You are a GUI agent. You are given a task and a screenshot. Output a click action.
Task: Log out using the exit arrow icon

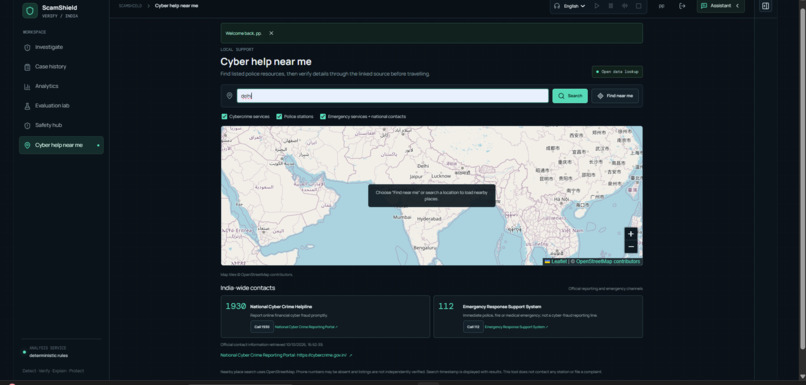point(682,6)
